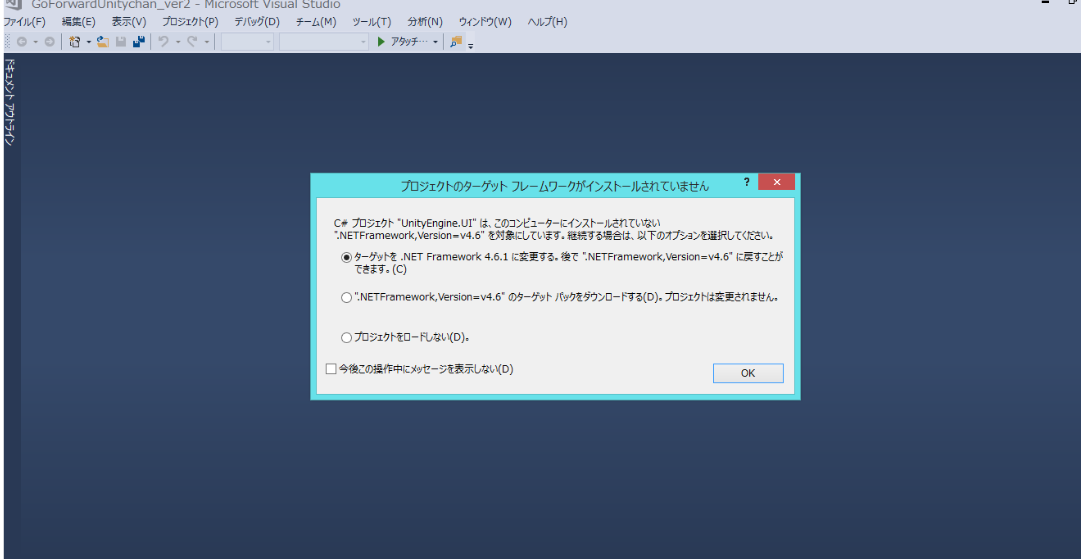
Task: Expand the Redo history dropdown arrow
Action: coord(207,42)
